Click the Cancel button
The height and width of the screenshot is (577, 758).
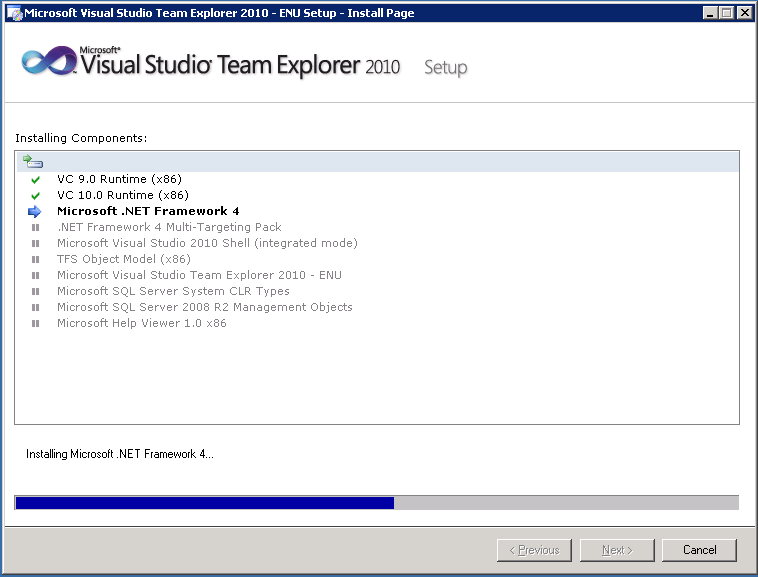(699, 550)
